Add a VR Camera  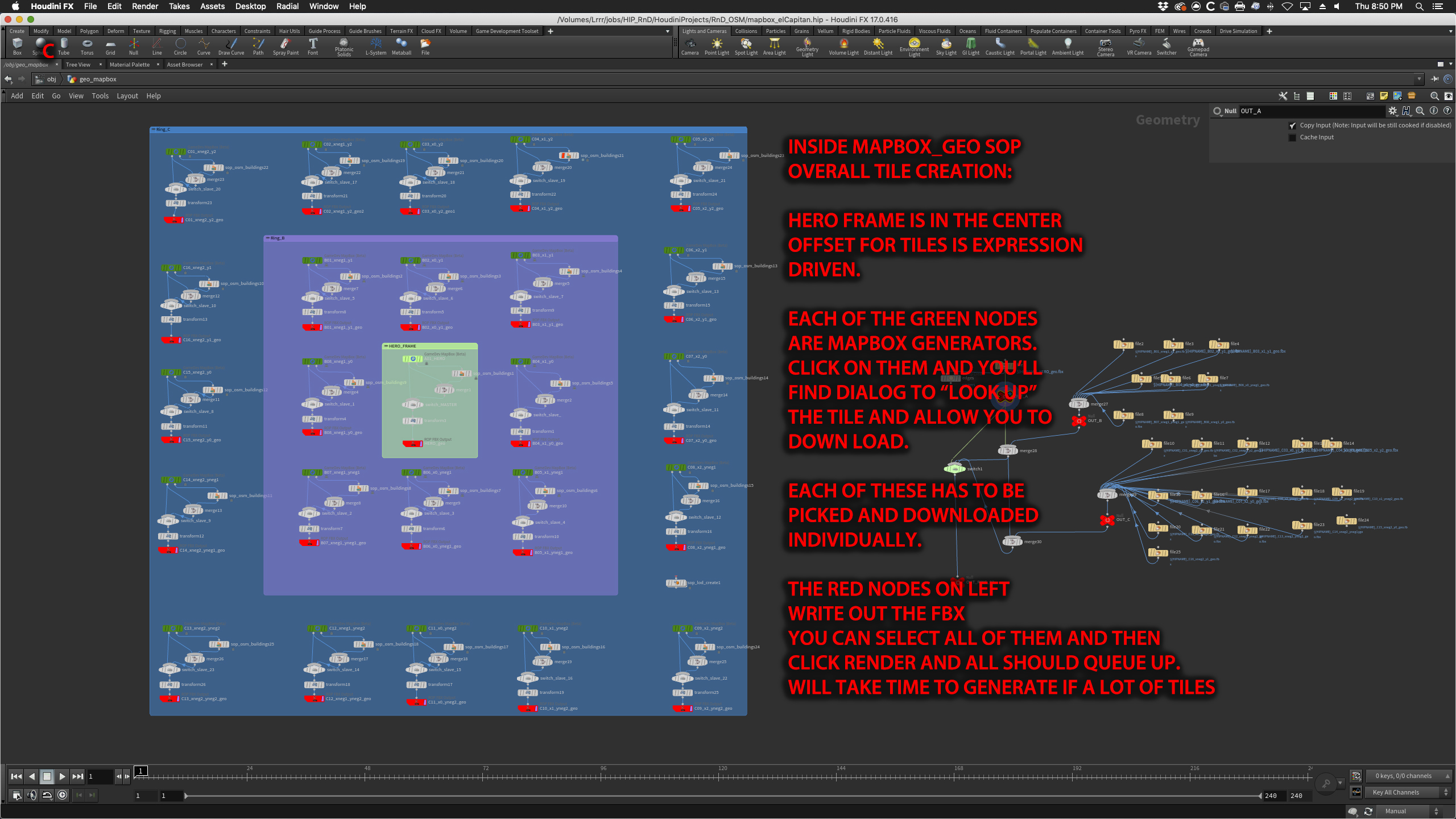pyautogui.click(x=1139, y=46)
